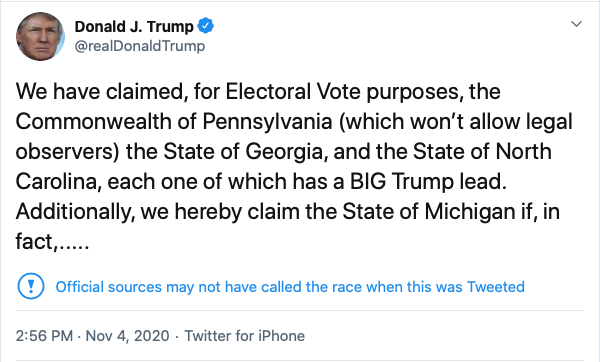
Task: Click the word 'observers)' in tweet text
Action: coord(68,152)
